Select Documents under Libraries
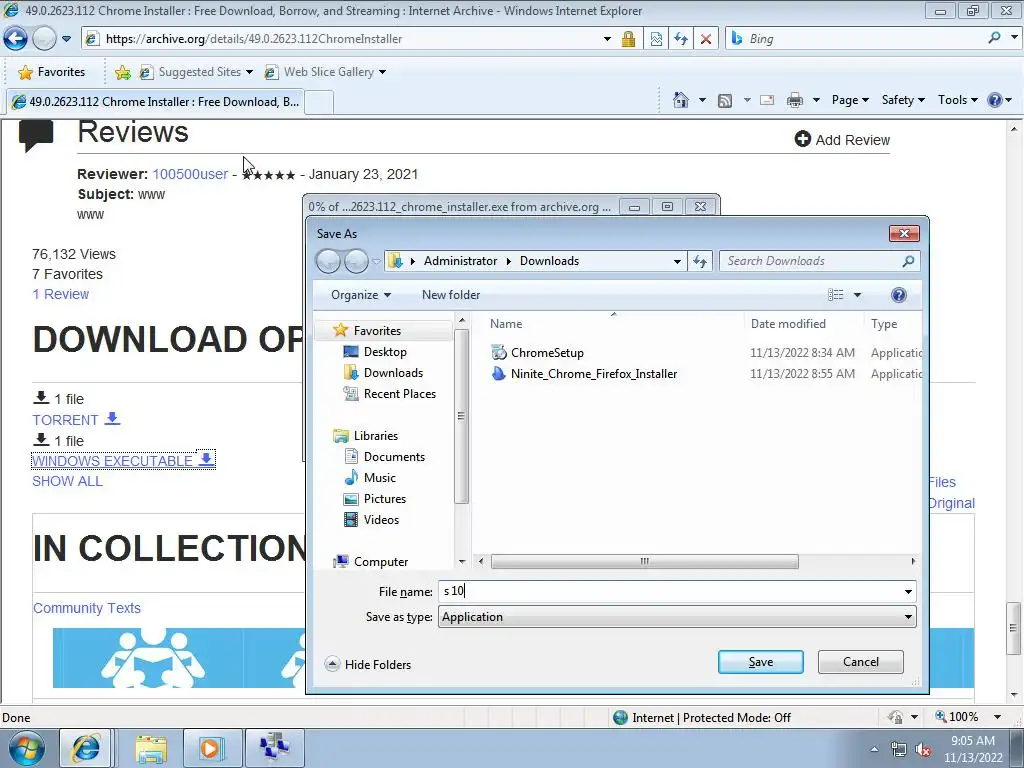The height and width of the screenshot is (768, 1024). click(384, 456)
